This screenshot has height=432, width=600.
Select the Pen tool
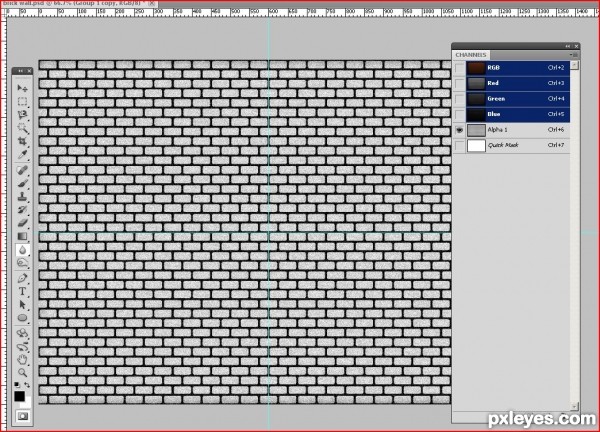tap(22, 278)
